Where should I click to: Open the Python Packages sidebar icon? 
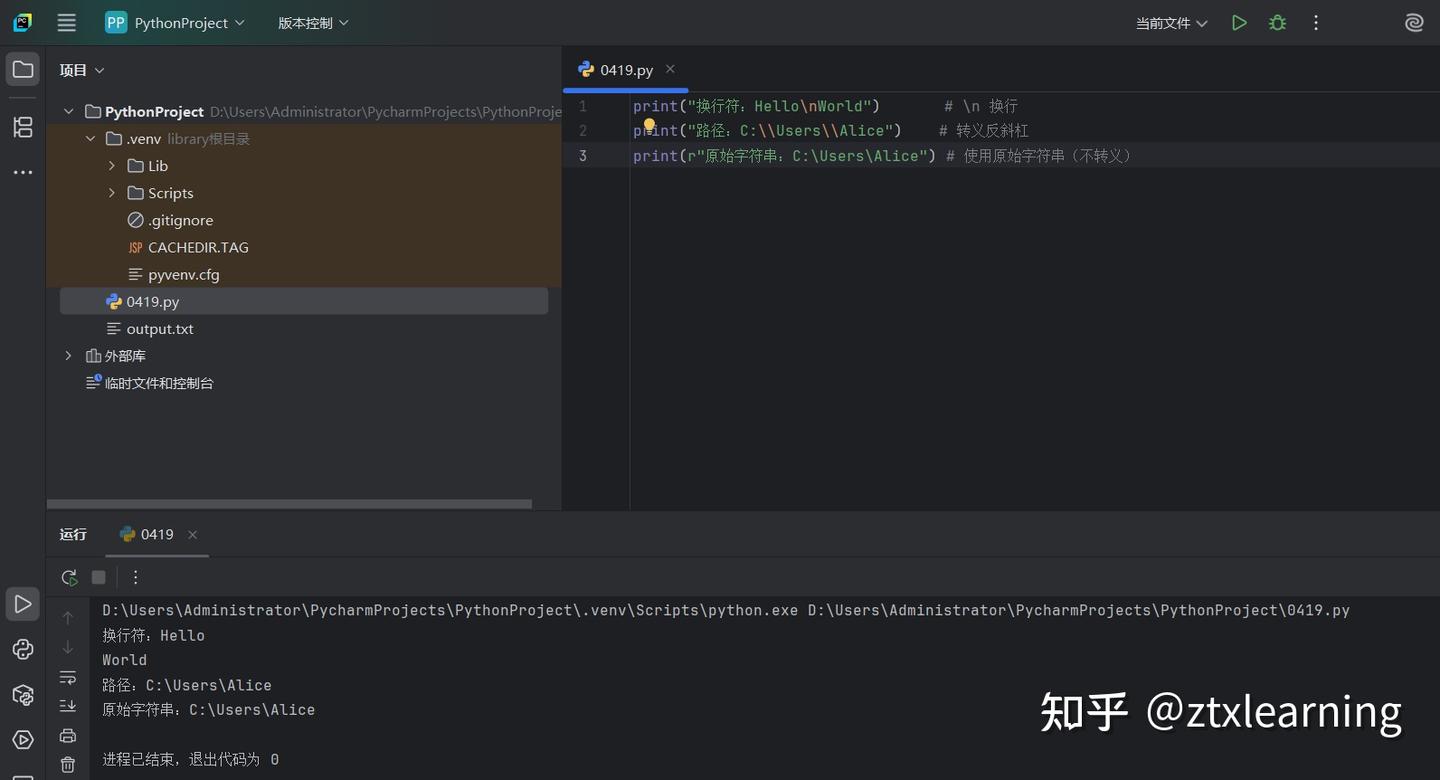click(x=23, y=695)
